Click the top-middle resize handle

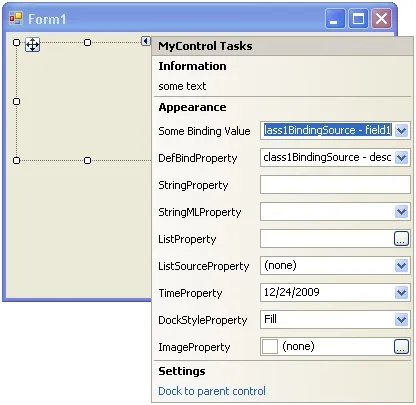pos(87,42)
